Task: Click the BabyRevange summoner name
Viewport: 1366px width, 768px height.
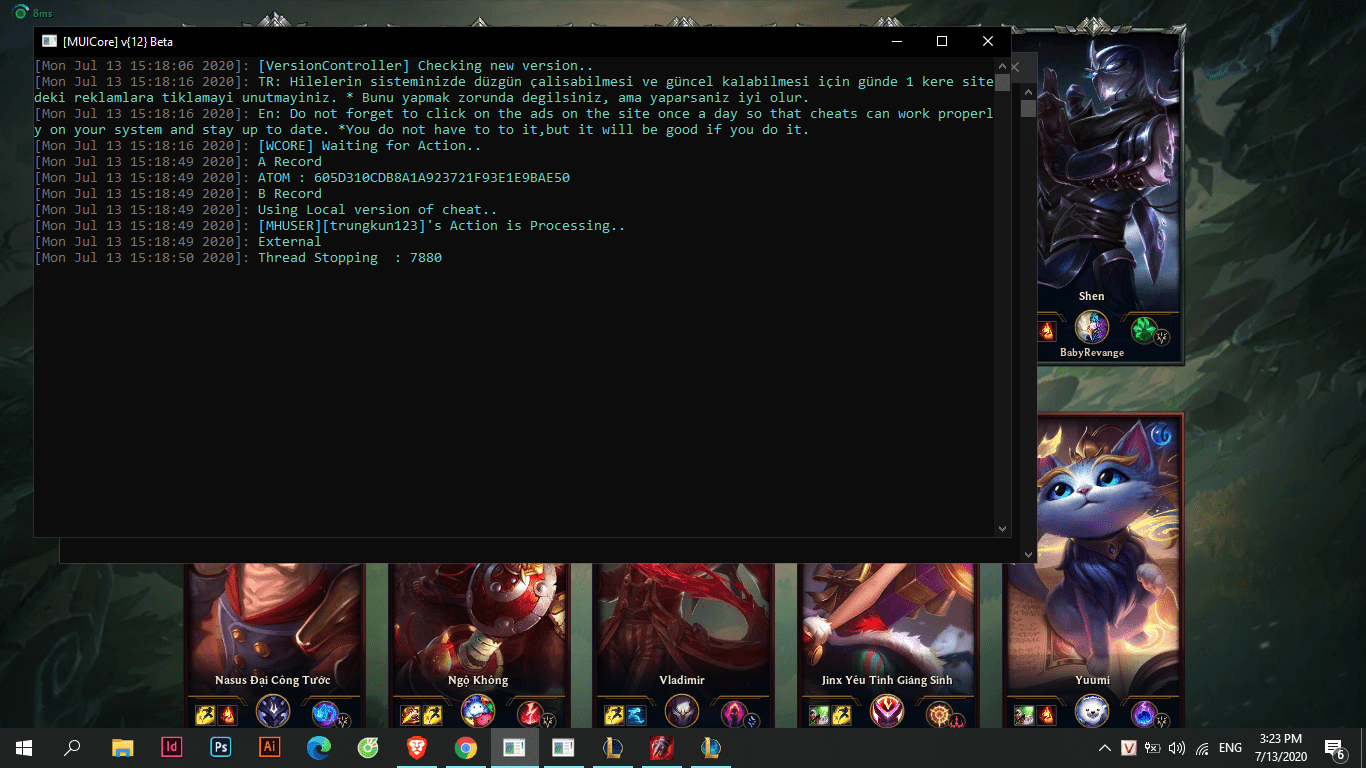Action: pos(1092,352)
